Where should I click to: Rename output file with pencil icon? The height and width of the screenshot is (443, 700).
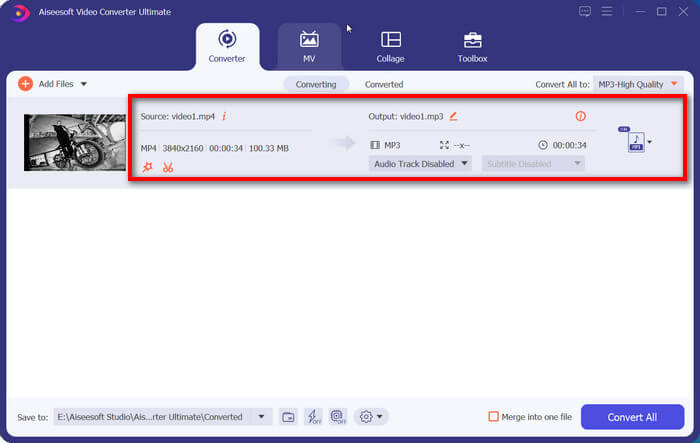[453, 116]
